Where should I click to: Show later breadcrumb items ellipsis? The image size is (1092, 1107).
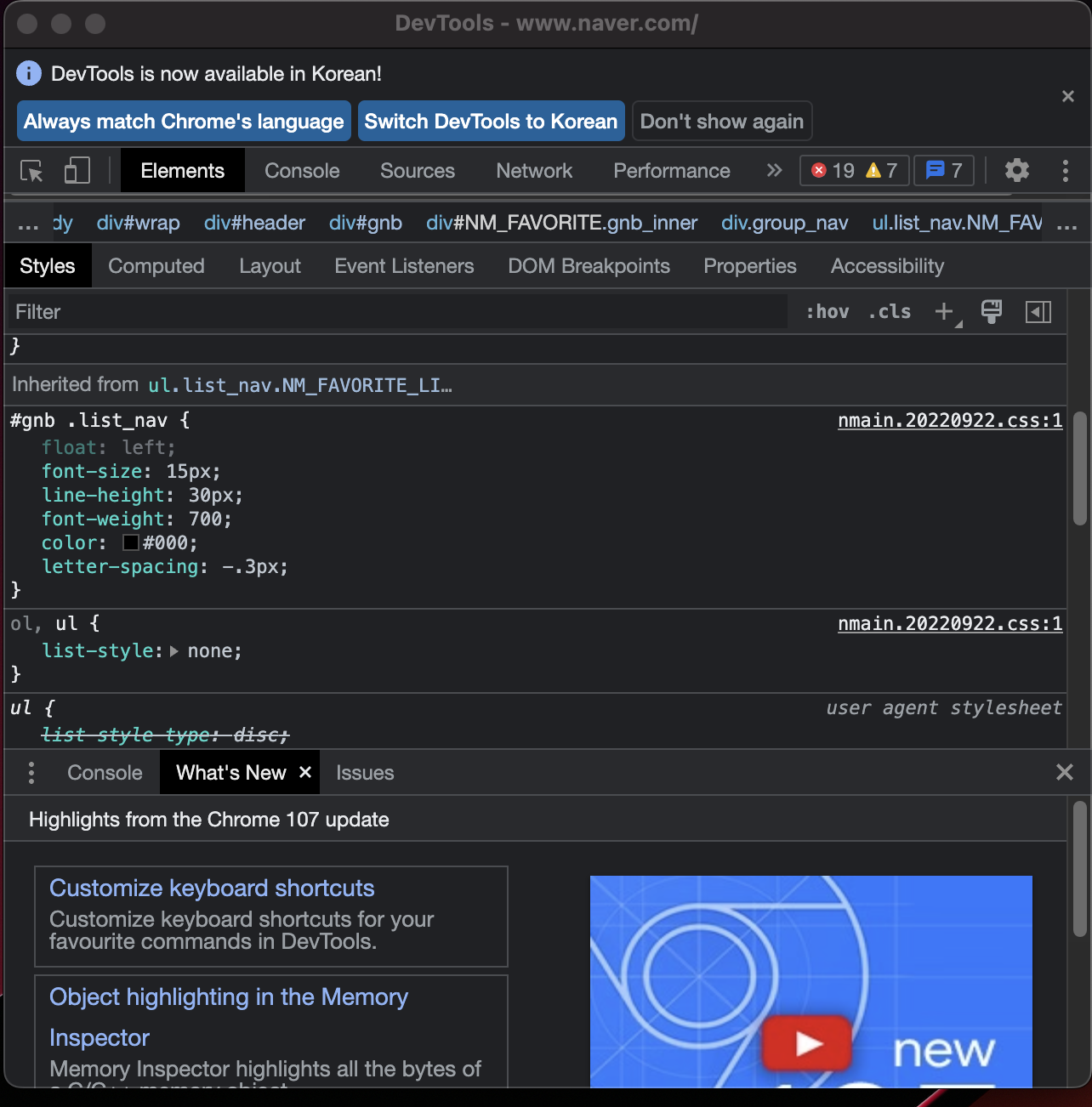1067,224
